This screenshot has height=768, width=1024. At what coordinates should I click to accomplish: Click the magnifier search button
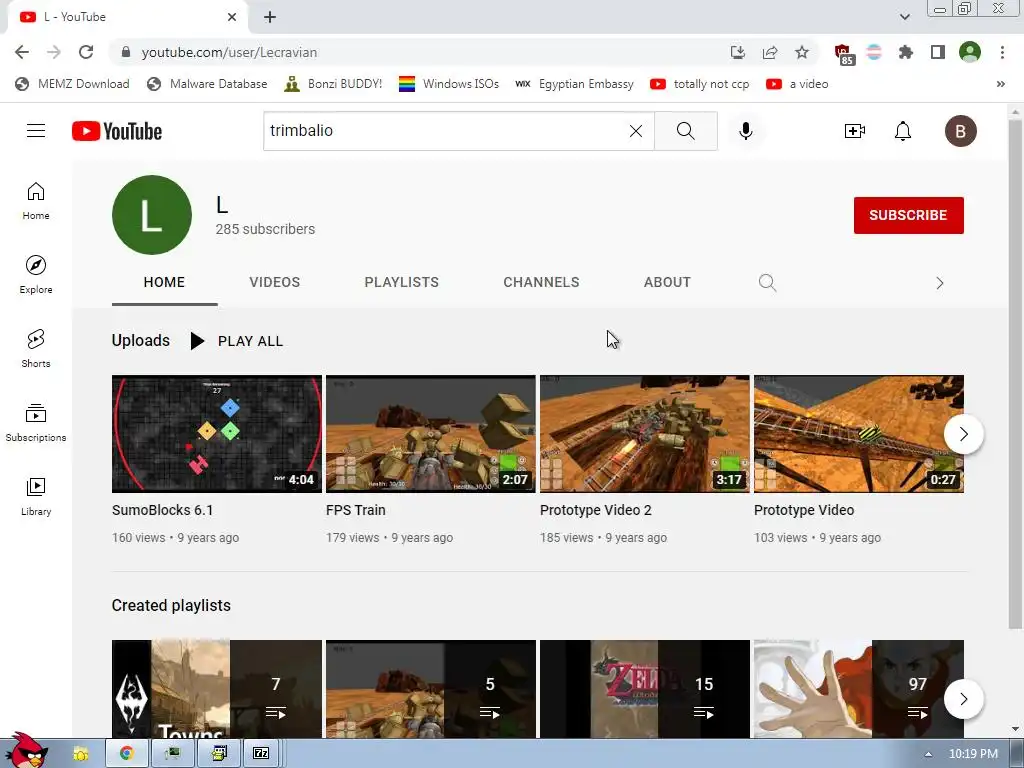686,131
